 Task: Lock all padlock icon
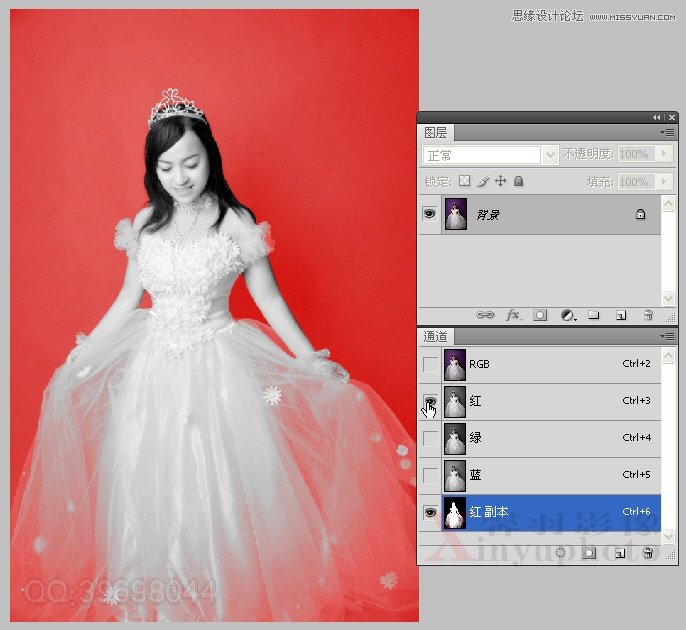[518, 181]
